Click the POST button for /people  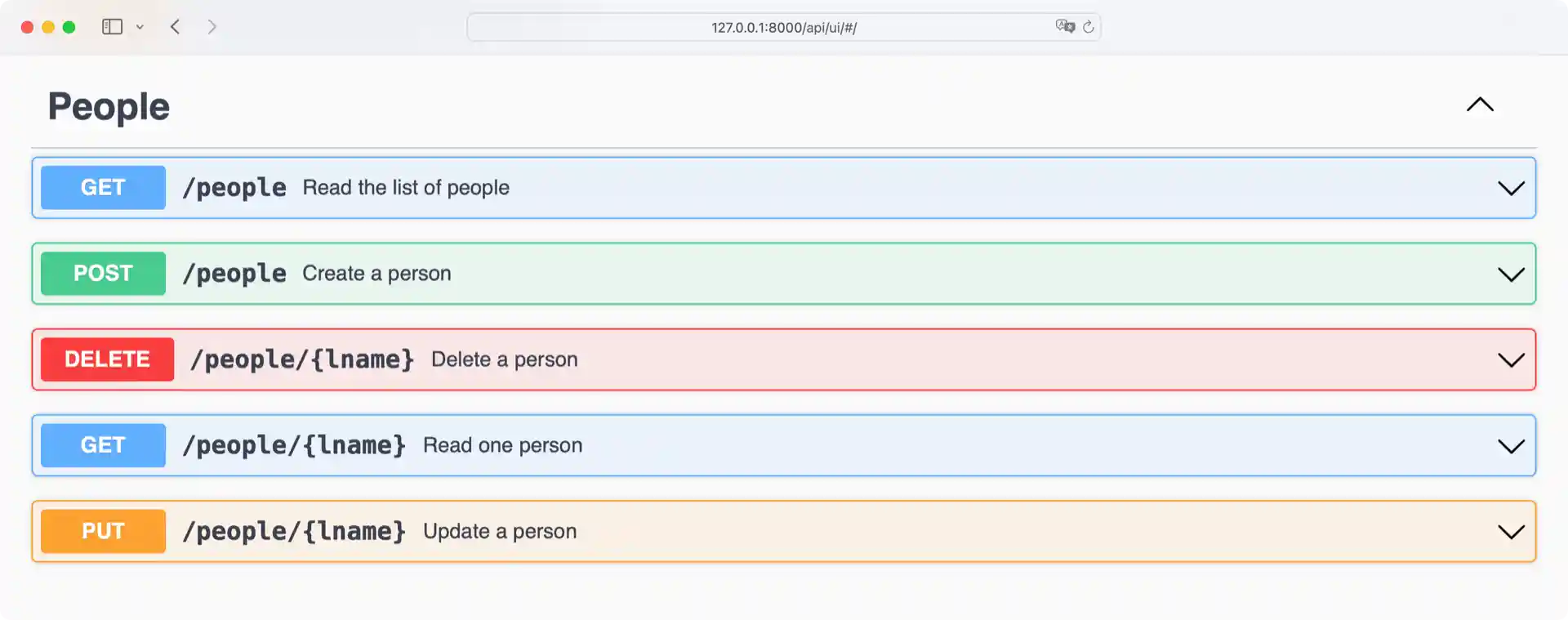(103, 274)
